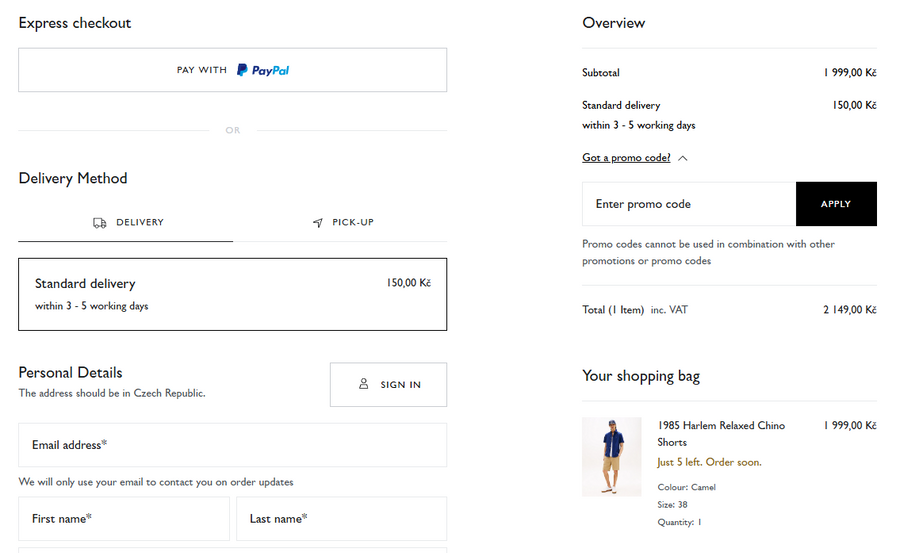
Task: Click the 'Got a promo code?' link
Action: coord(626,158)
